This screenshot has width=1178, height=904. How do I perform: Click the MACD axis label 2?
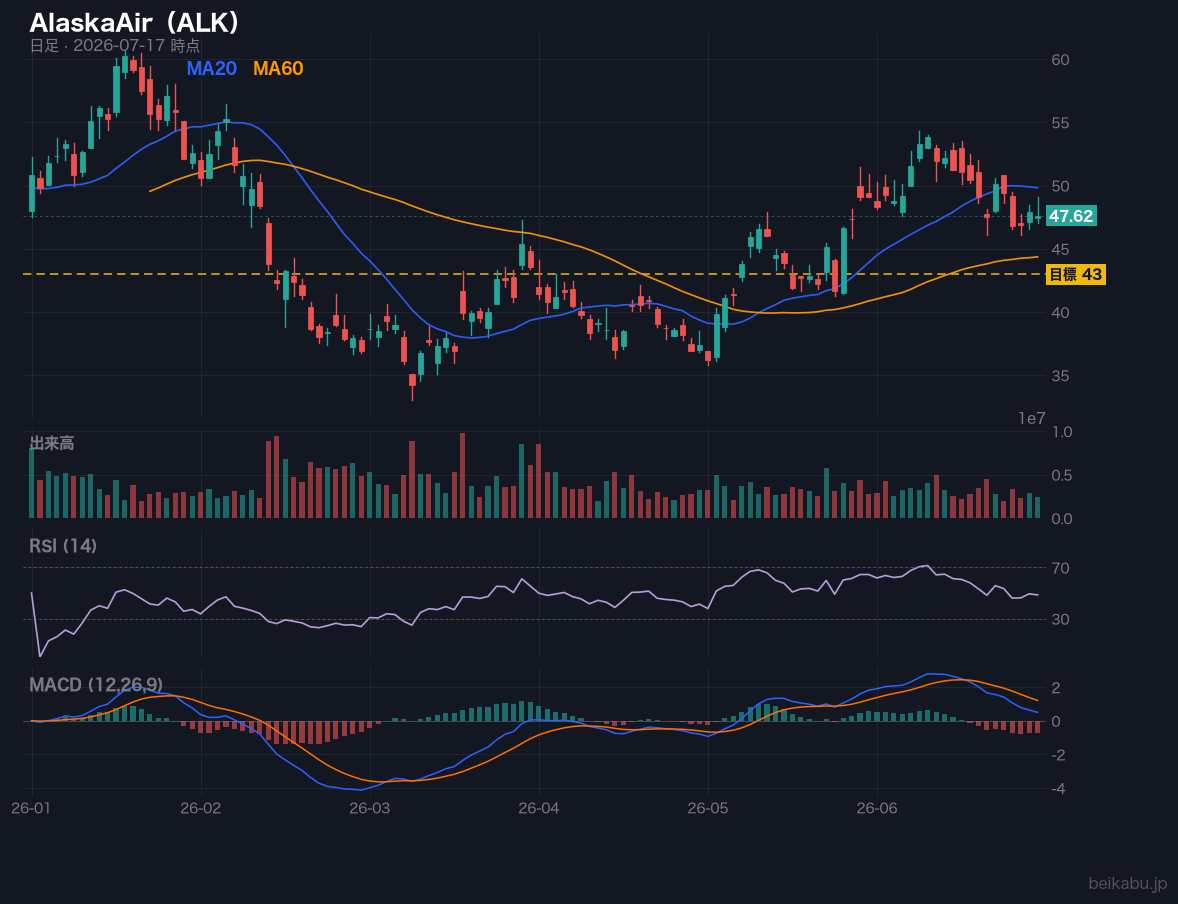pyautogui.click(x=1056, y=688)
